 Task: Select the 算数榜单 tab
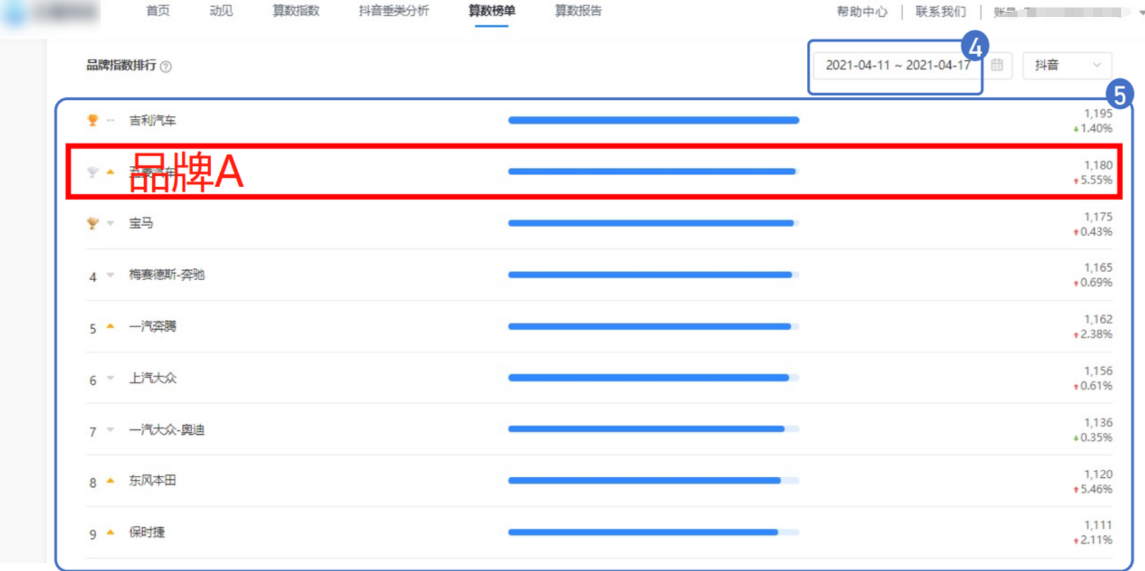[491, 12]
